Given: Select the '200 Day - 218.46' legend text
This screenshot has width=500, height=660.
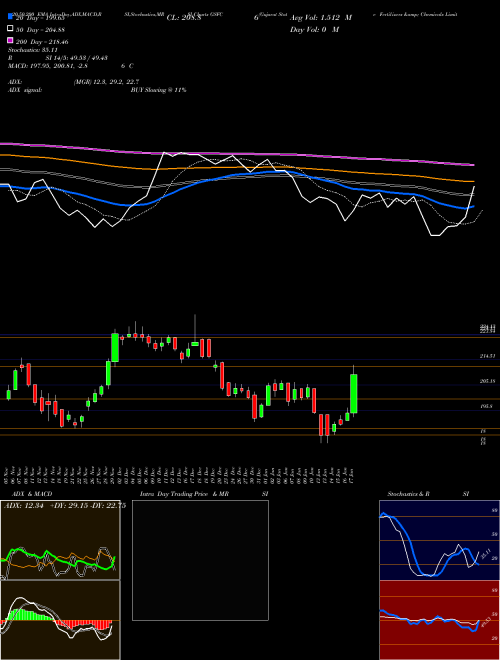Looking at the screenshot, I should 42,42.
